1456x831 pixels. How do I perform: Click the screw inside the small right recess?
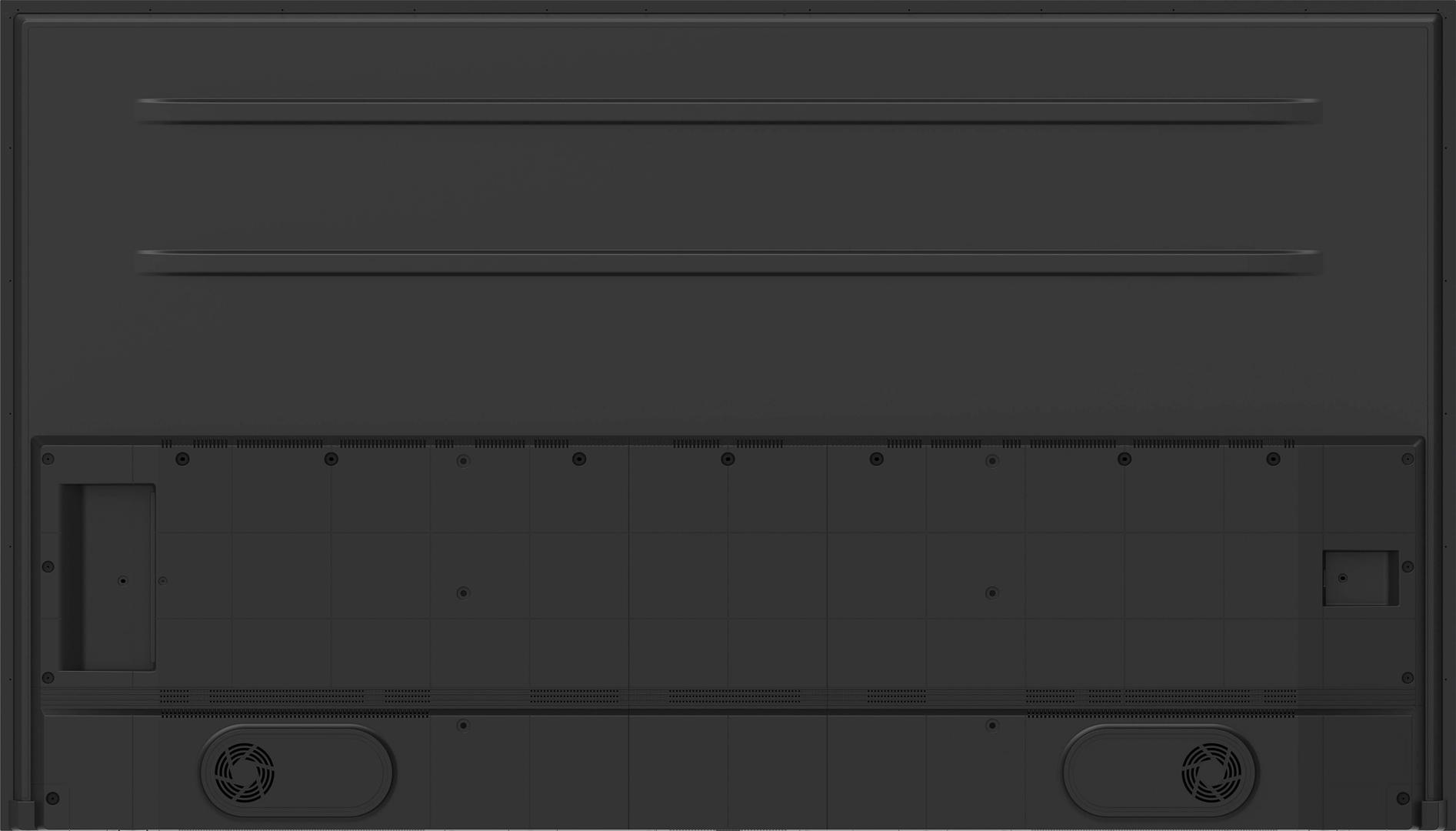click(x=1343, y=578)
